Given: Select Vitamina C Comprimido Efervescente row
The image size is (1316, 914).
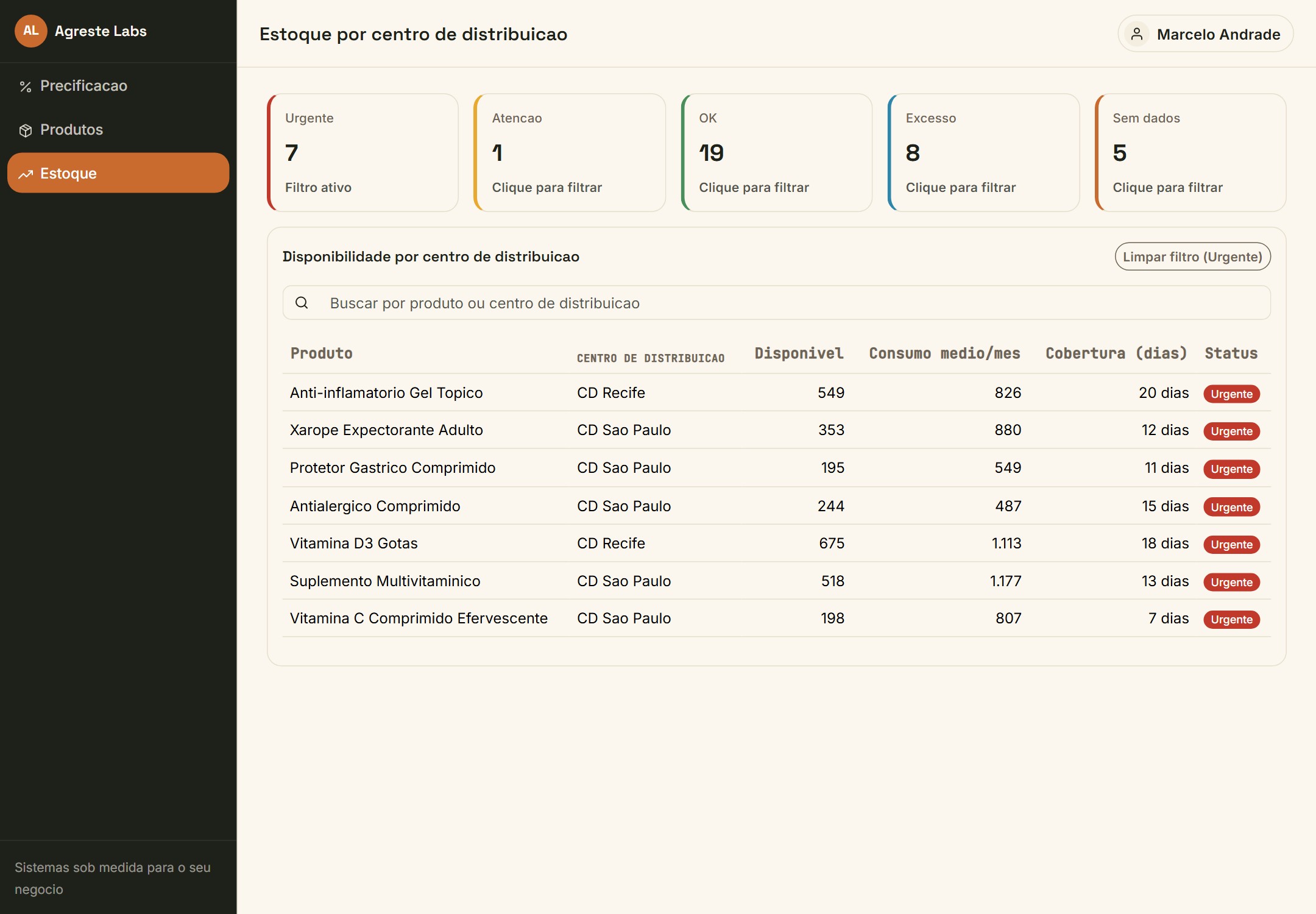Looking at the screenshot, I should (777, 618).
